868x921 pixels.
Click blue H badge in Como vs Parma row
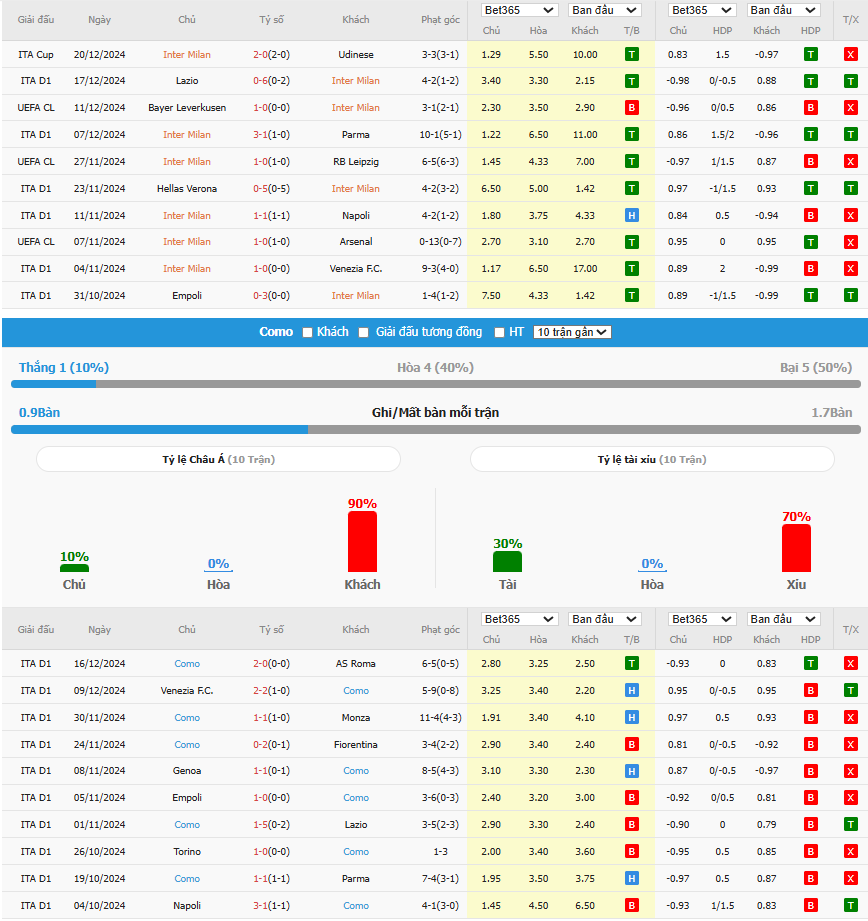[631, 879]
